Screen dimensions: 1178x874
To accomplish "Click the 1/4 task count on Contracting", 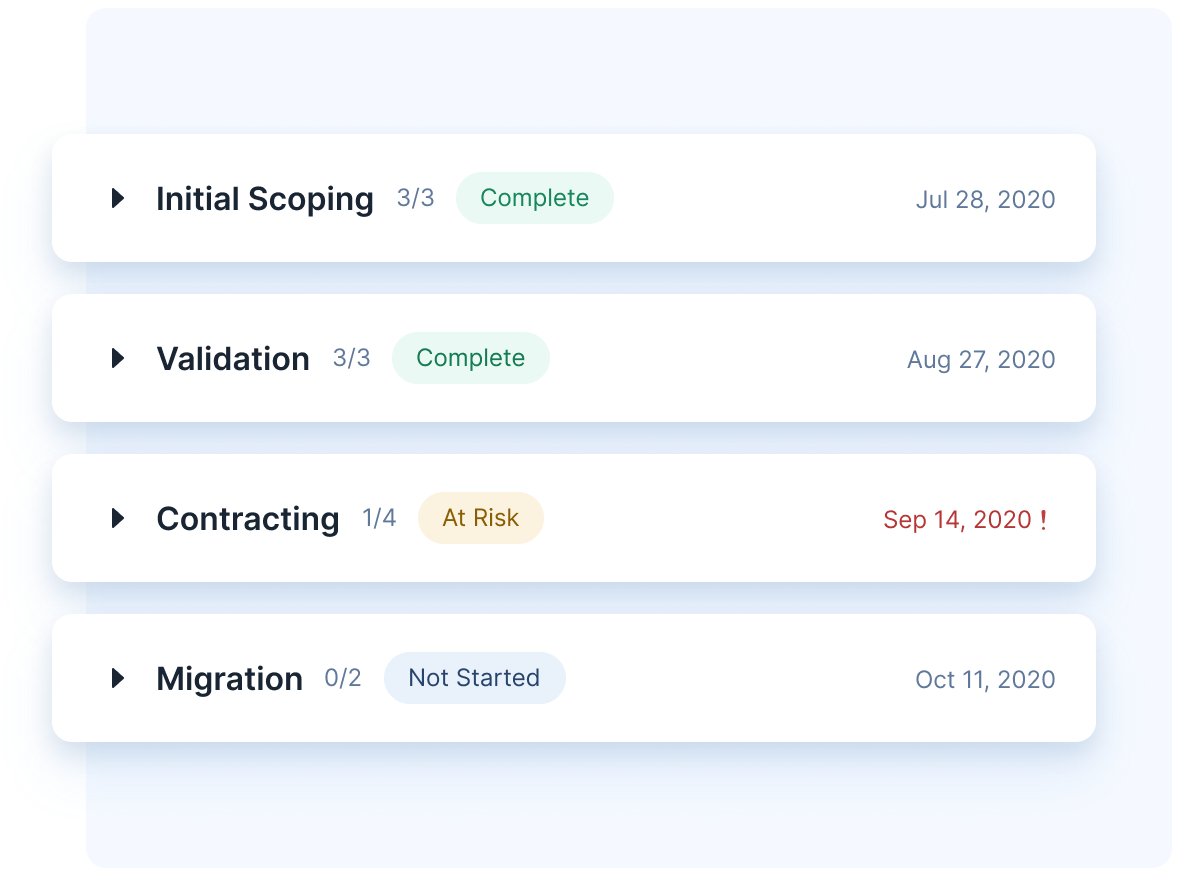I will coord(379,518).
